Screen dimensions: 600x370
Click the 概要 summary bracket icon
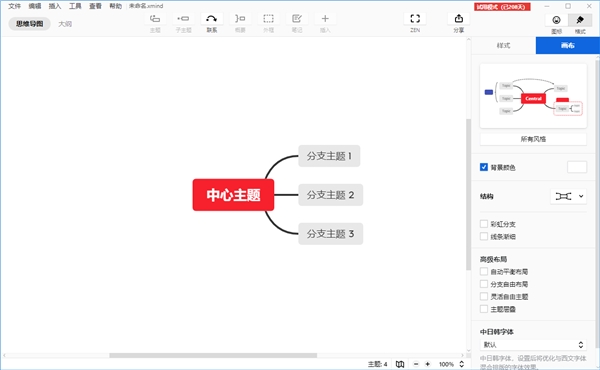240,19
